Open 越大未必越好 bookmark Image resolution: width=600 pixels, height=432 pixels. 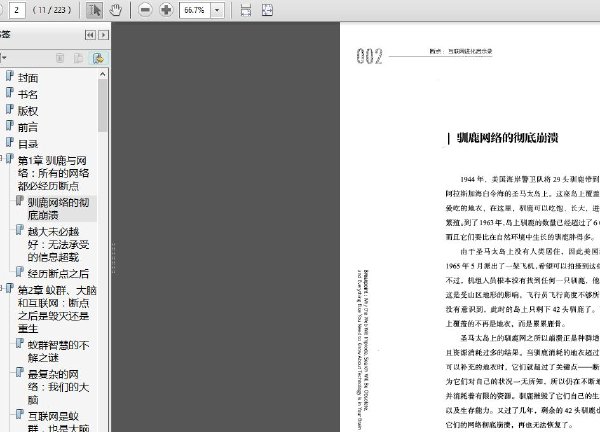tap(58, 244)
